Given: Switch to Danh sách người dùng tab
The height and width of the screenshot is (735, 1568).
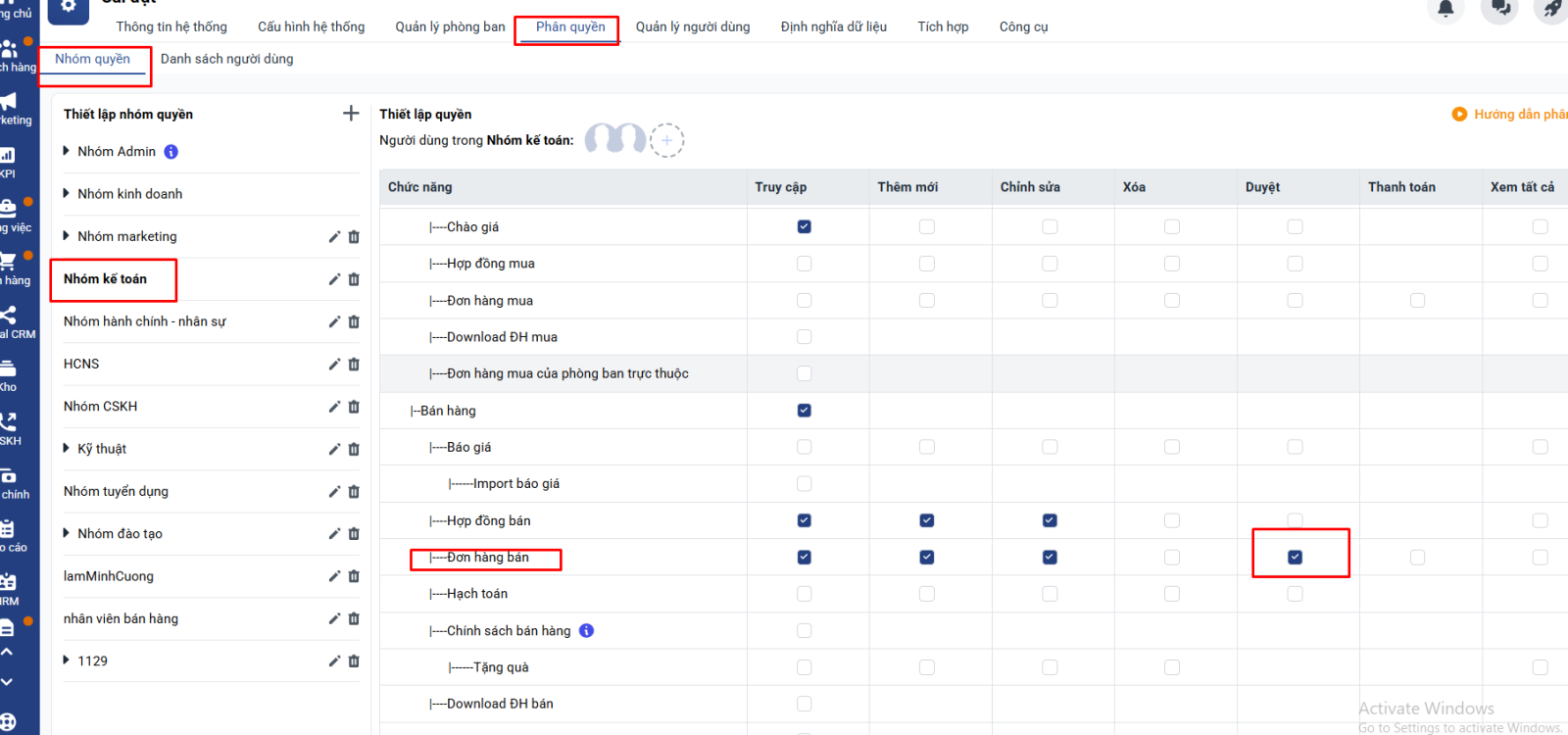Looking at the screenshot, I should (226, 59).
